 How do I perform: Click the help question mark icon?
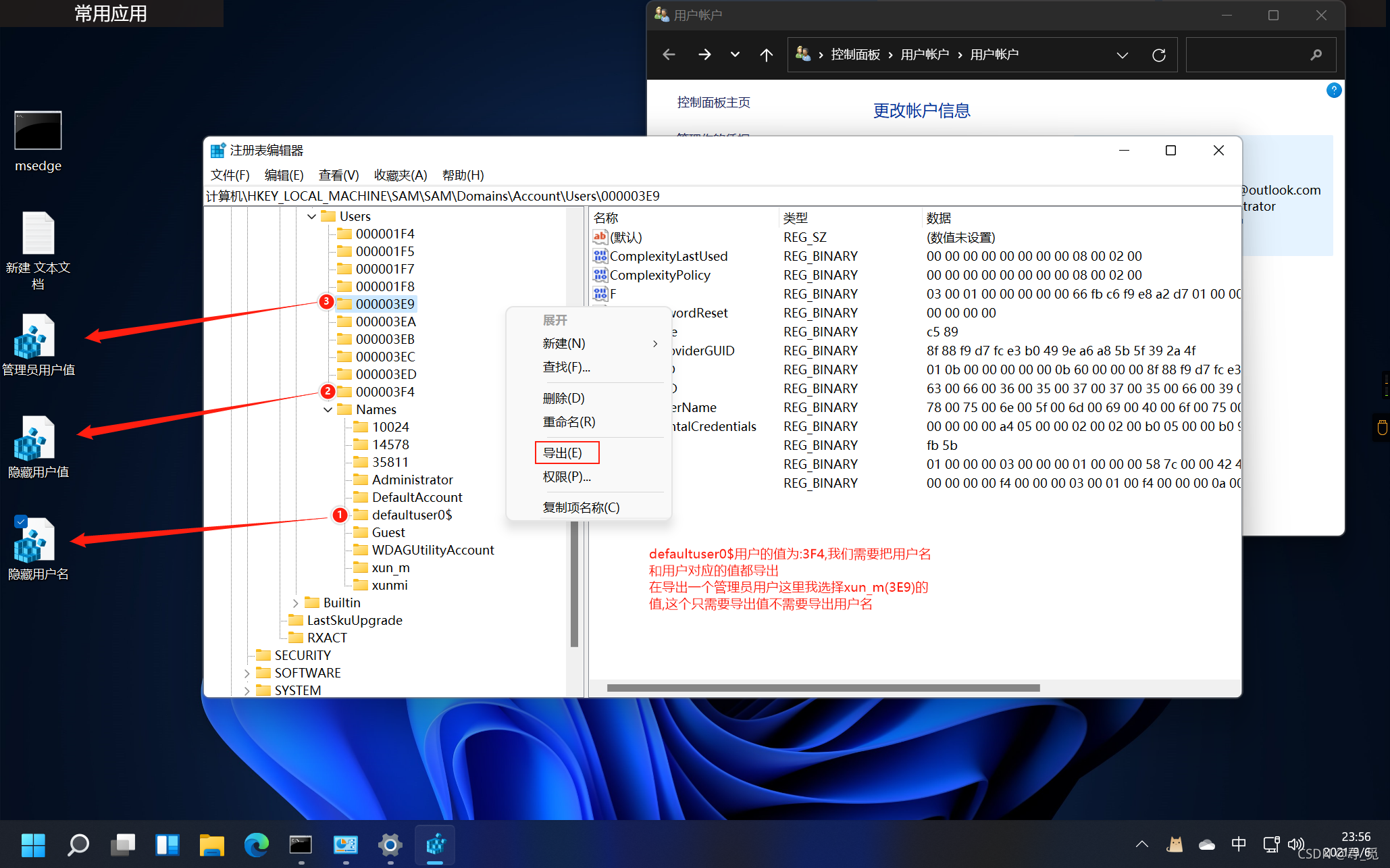(1333, 91)
